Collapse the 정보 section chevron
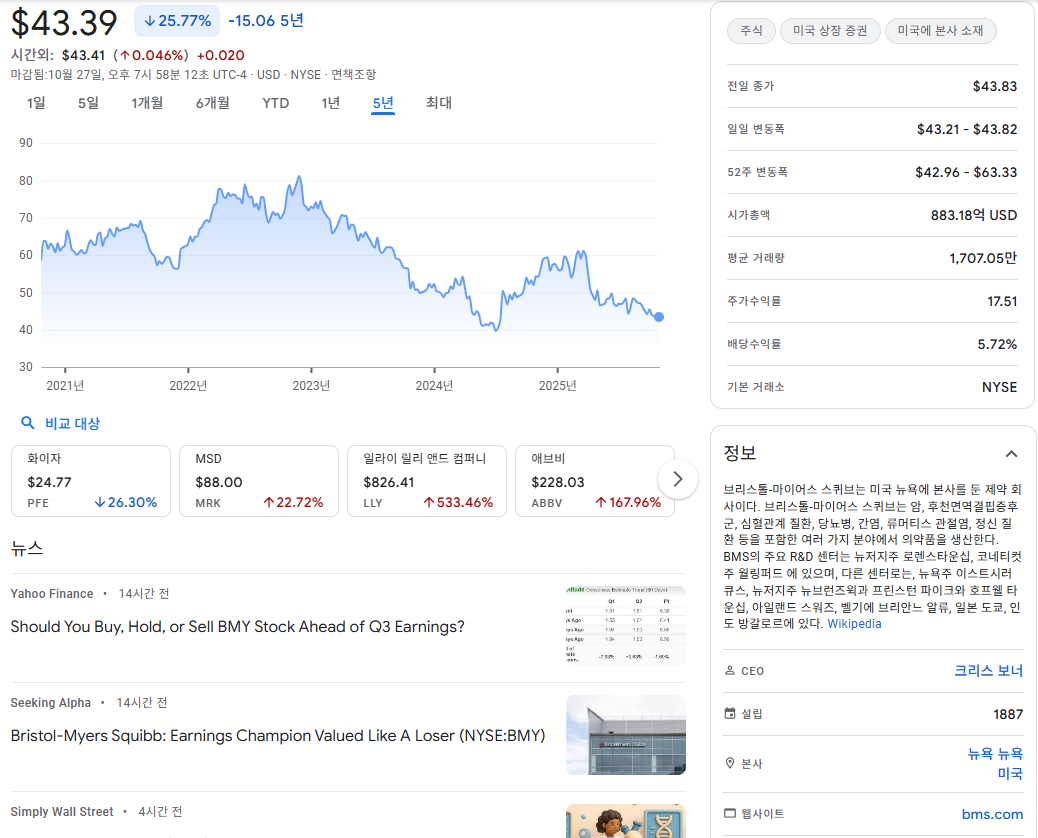 point(1011,454)
